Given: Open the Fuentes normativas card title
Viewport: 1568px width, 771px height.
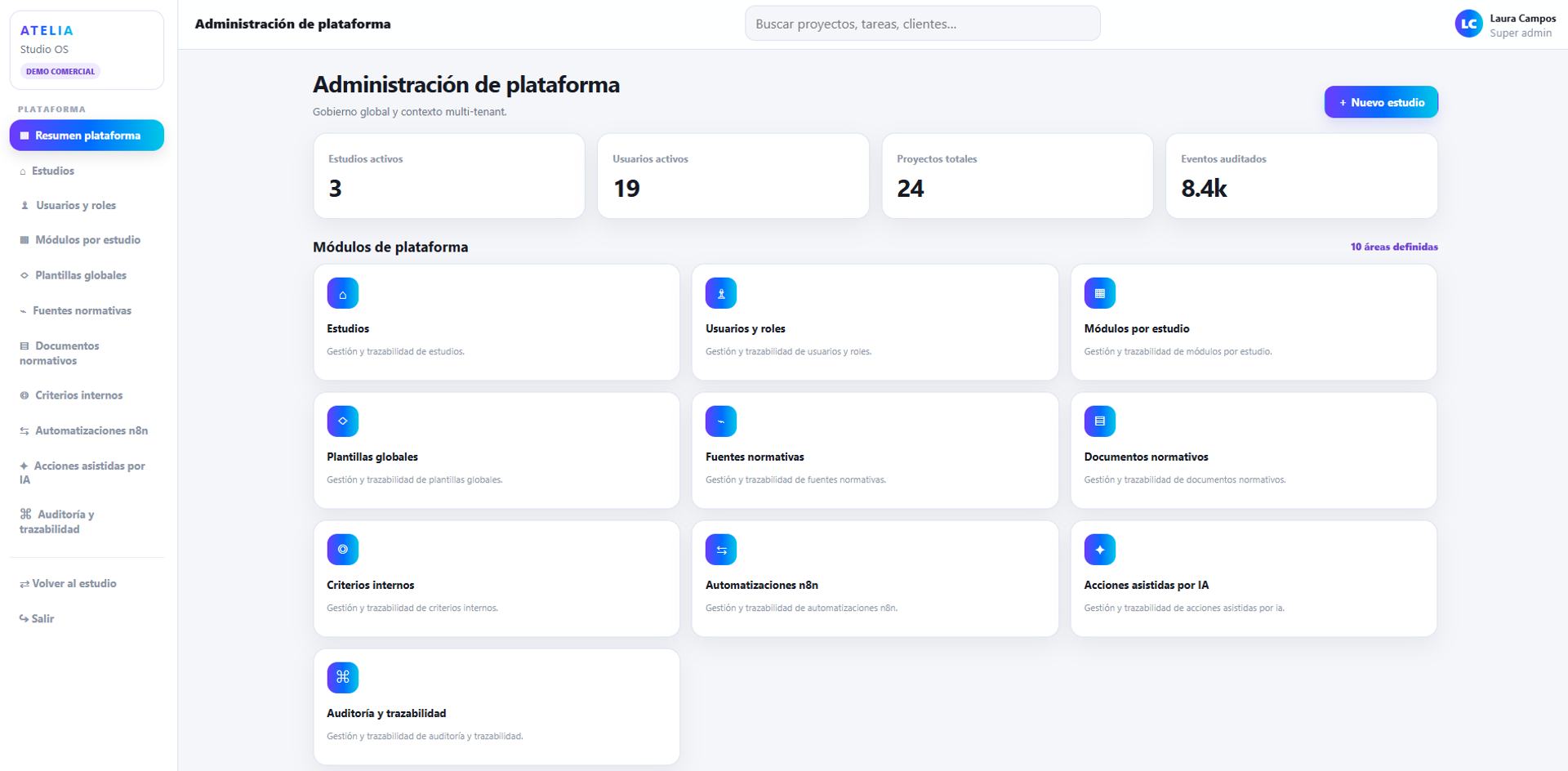Looking at the screenshot, I should click(755, 457).
